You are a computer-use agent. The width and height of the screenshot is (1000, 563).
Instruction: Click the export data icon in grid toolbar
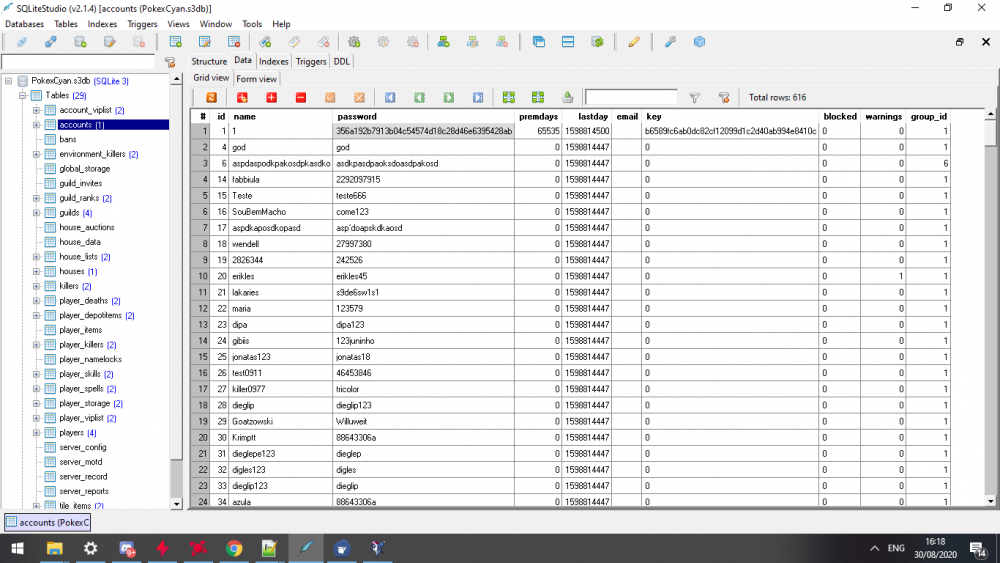(568, 98)
